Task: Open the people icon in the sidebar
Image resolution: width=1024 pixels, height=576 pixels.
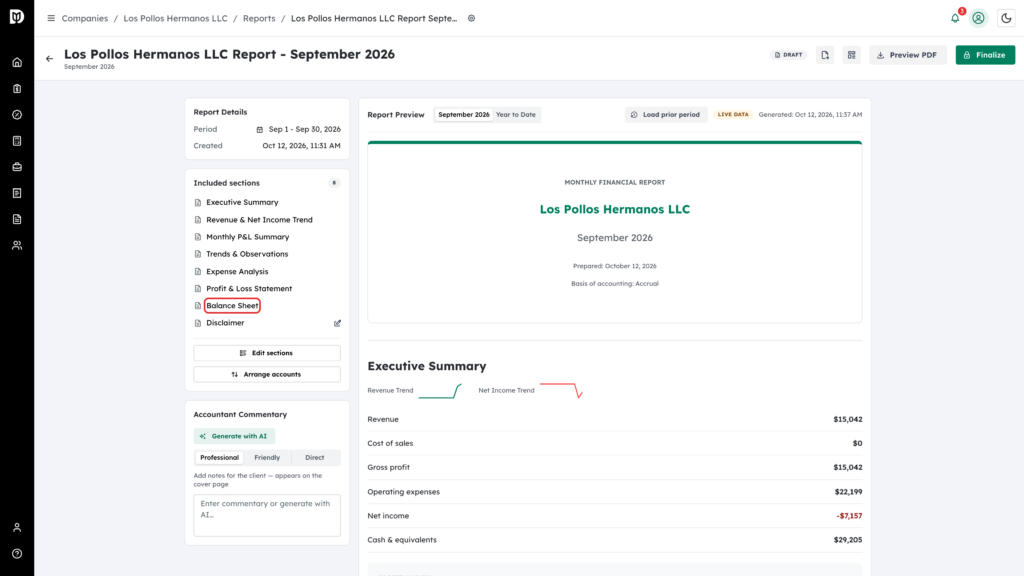Action: click(x=17, y=246)
